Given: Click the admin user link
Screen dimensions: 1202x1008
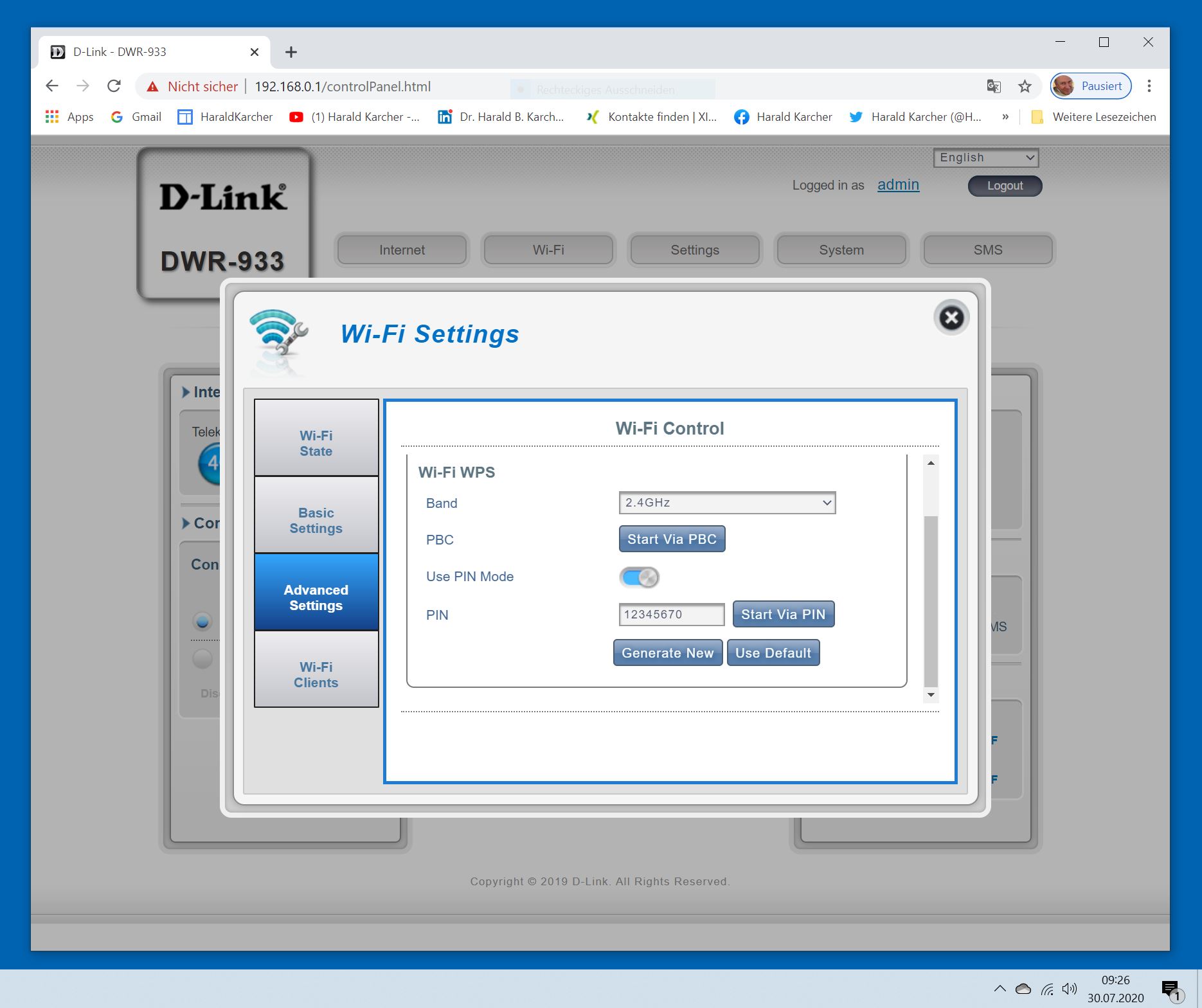Looking at the screenshot, I should 899,185.
